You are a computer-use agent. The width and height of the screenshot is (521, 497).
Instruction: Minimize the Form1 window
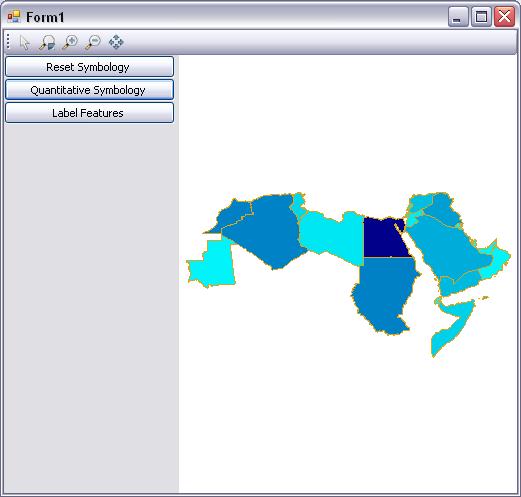pos(458,17)
